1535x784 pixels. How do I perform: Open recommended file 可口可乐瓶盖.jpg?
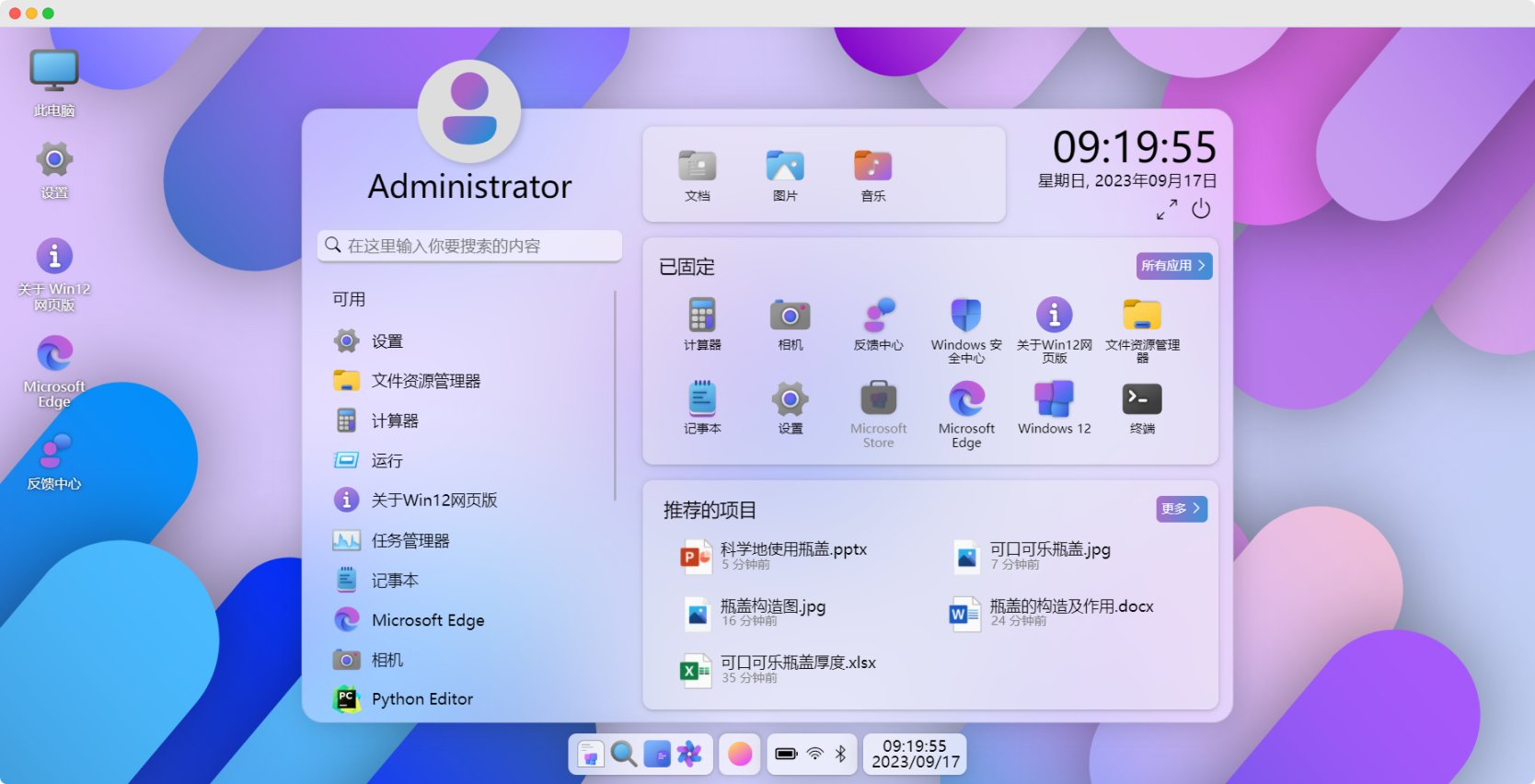[x=1032, y=556]
